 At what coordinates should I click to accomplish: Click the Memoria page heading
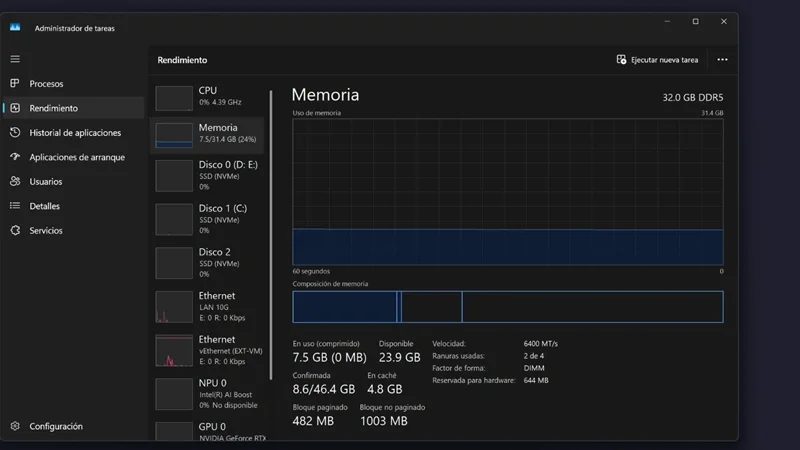point(326,95)
